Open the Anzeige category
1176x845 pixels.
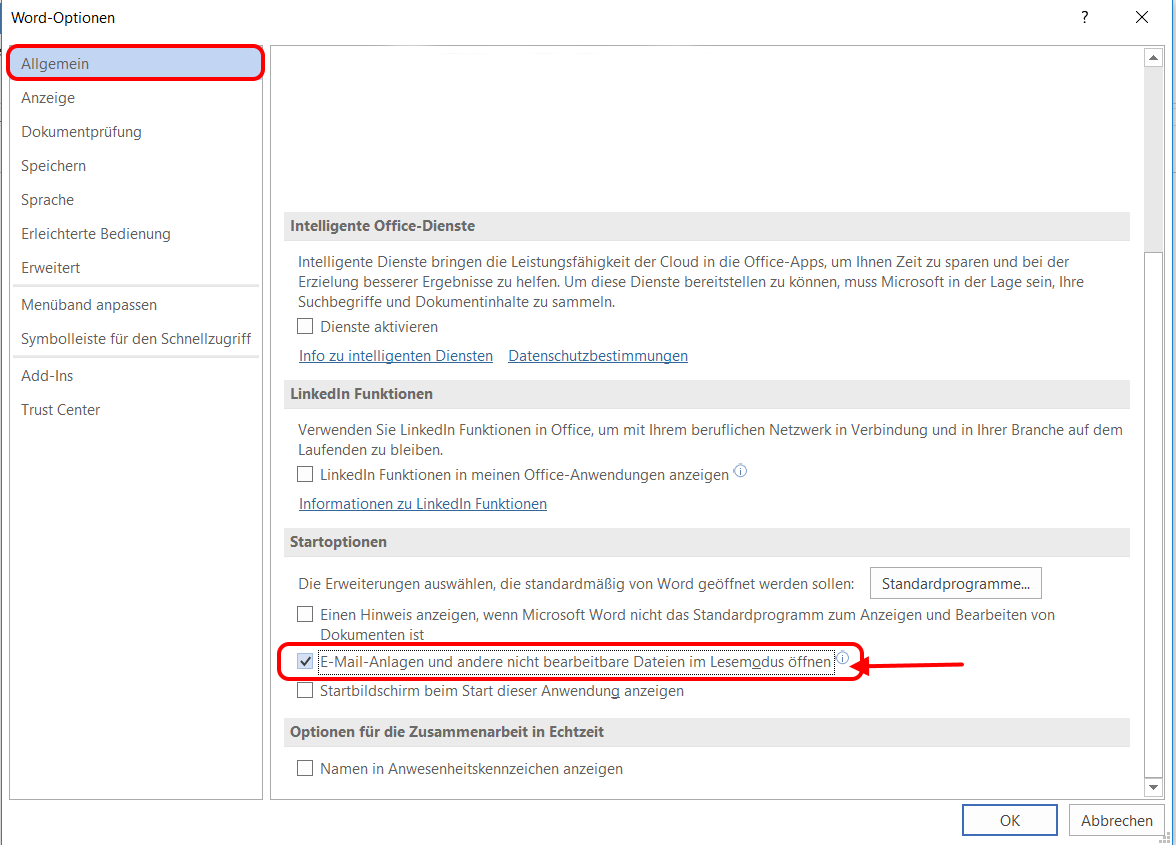pos(136,97)
